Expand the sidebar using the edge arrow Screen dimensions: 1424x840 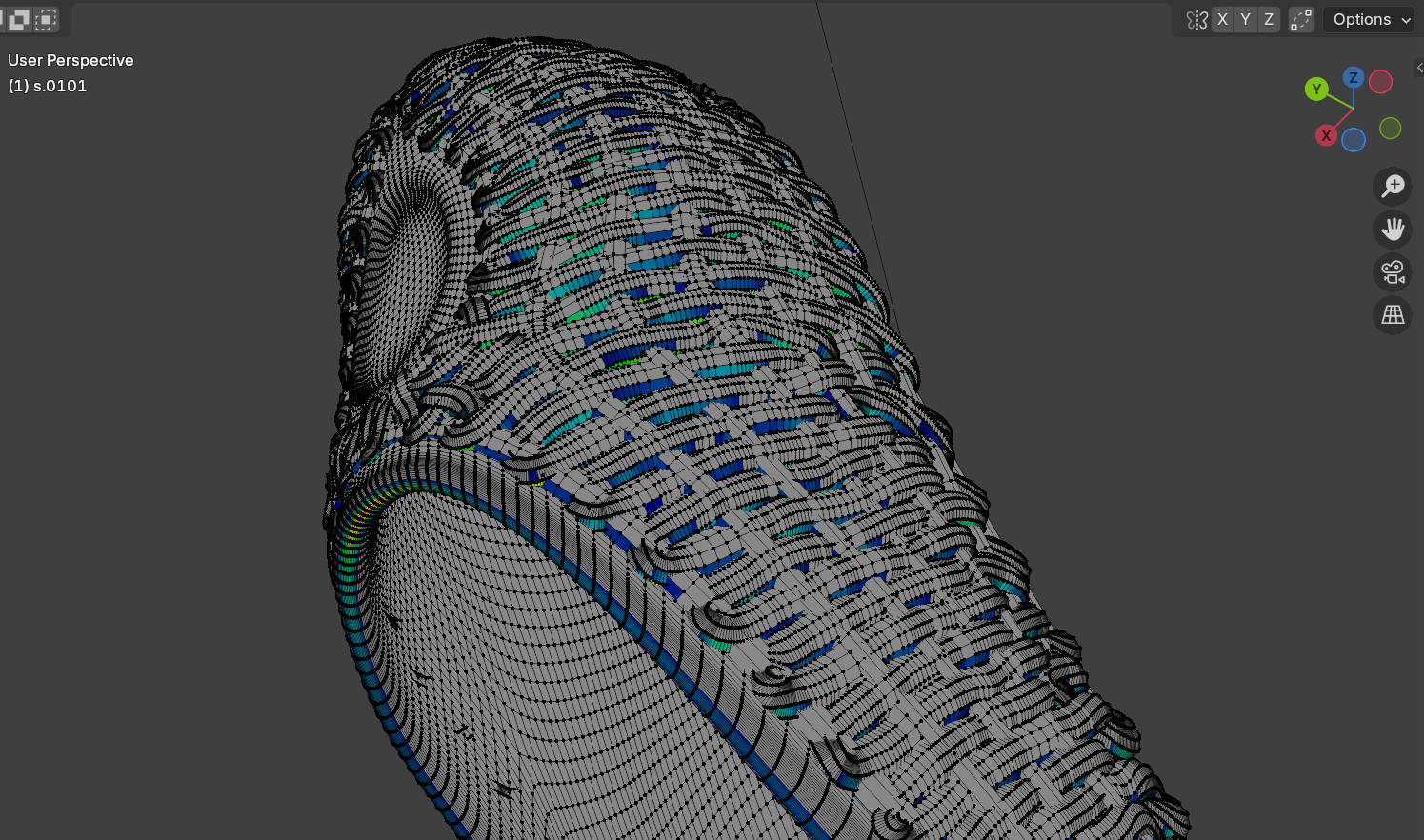[x=1418, y=68]
